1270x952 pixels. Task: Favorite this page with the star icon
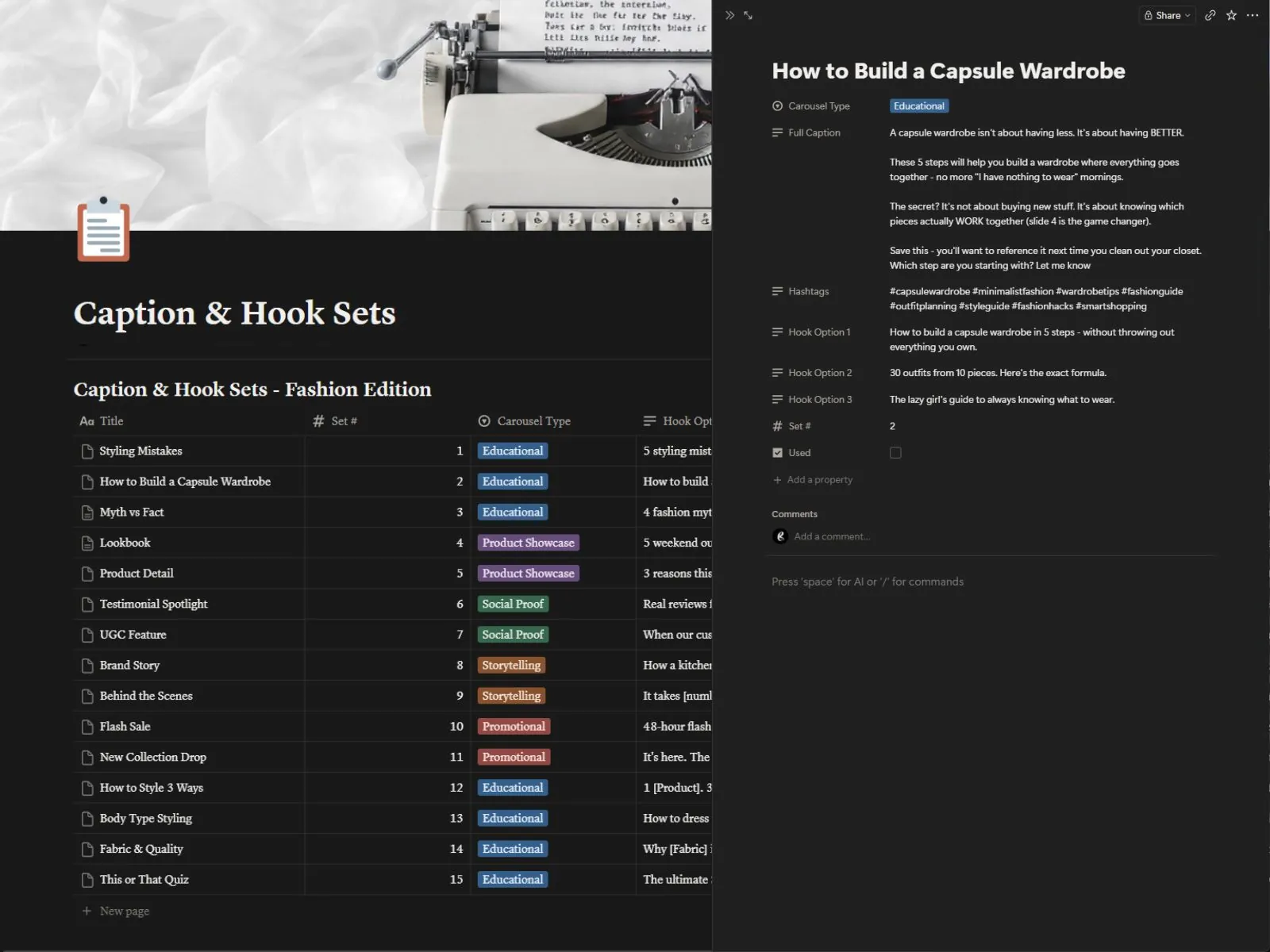pos(1231,15)
